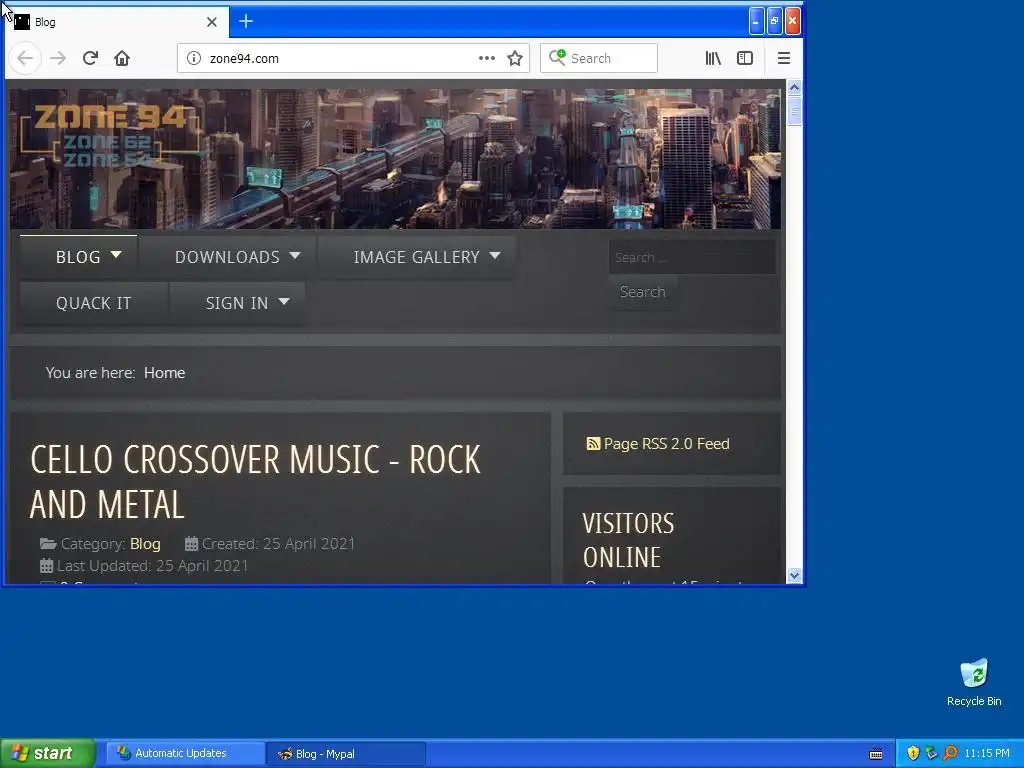Click the taskbar clock 11:15 PM
This screenshot has height=768, width=1024.
987,754
